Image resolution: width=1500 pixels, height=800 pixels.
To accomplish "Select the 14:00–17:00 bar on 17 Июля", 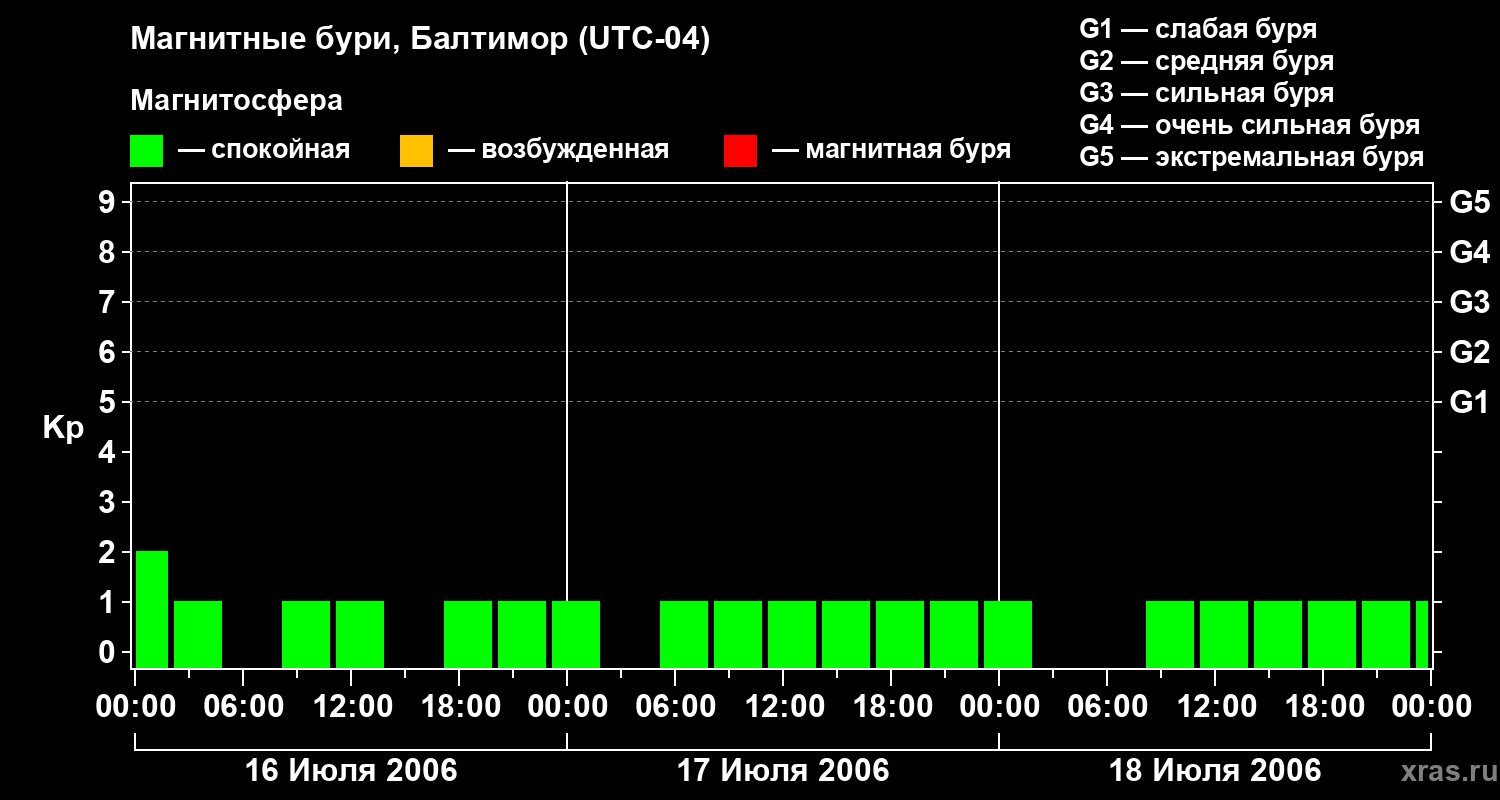I will [x=846, y=634].
